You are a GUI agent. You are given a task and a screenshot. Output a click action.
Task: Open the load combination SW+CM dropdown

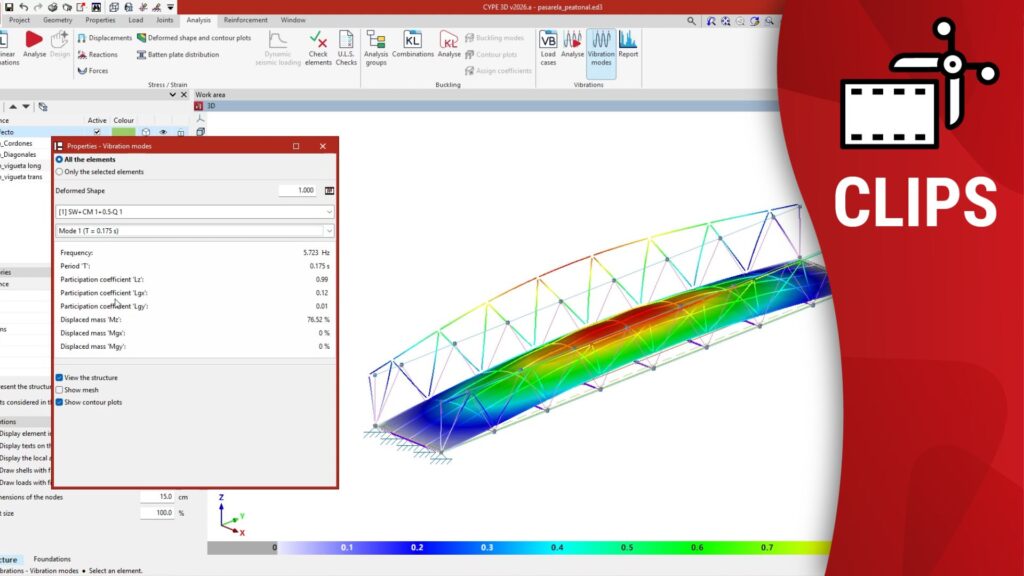click(x=195, y=212)
